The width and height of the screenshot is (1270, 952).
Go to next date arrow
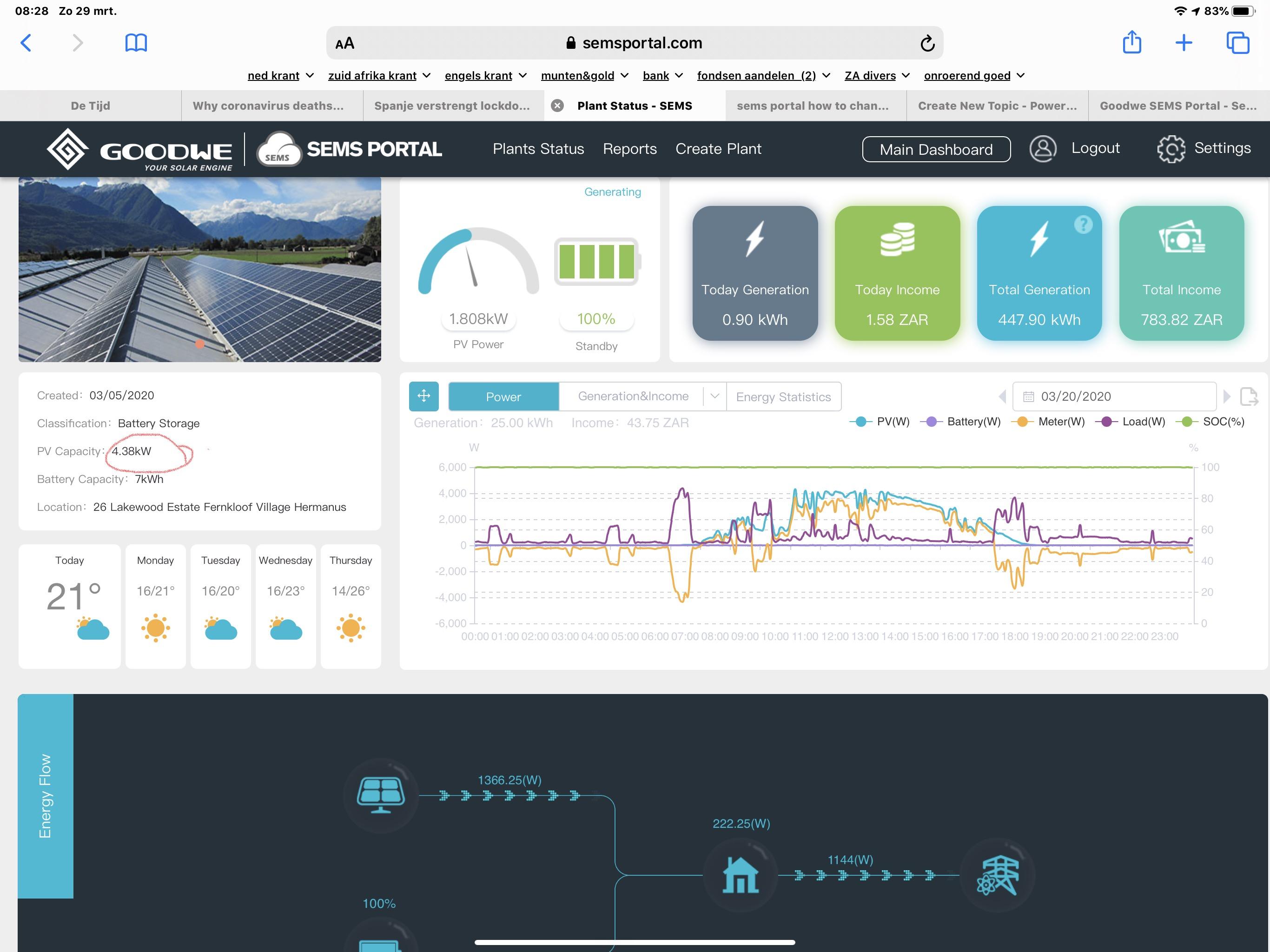pos(1226,396)
